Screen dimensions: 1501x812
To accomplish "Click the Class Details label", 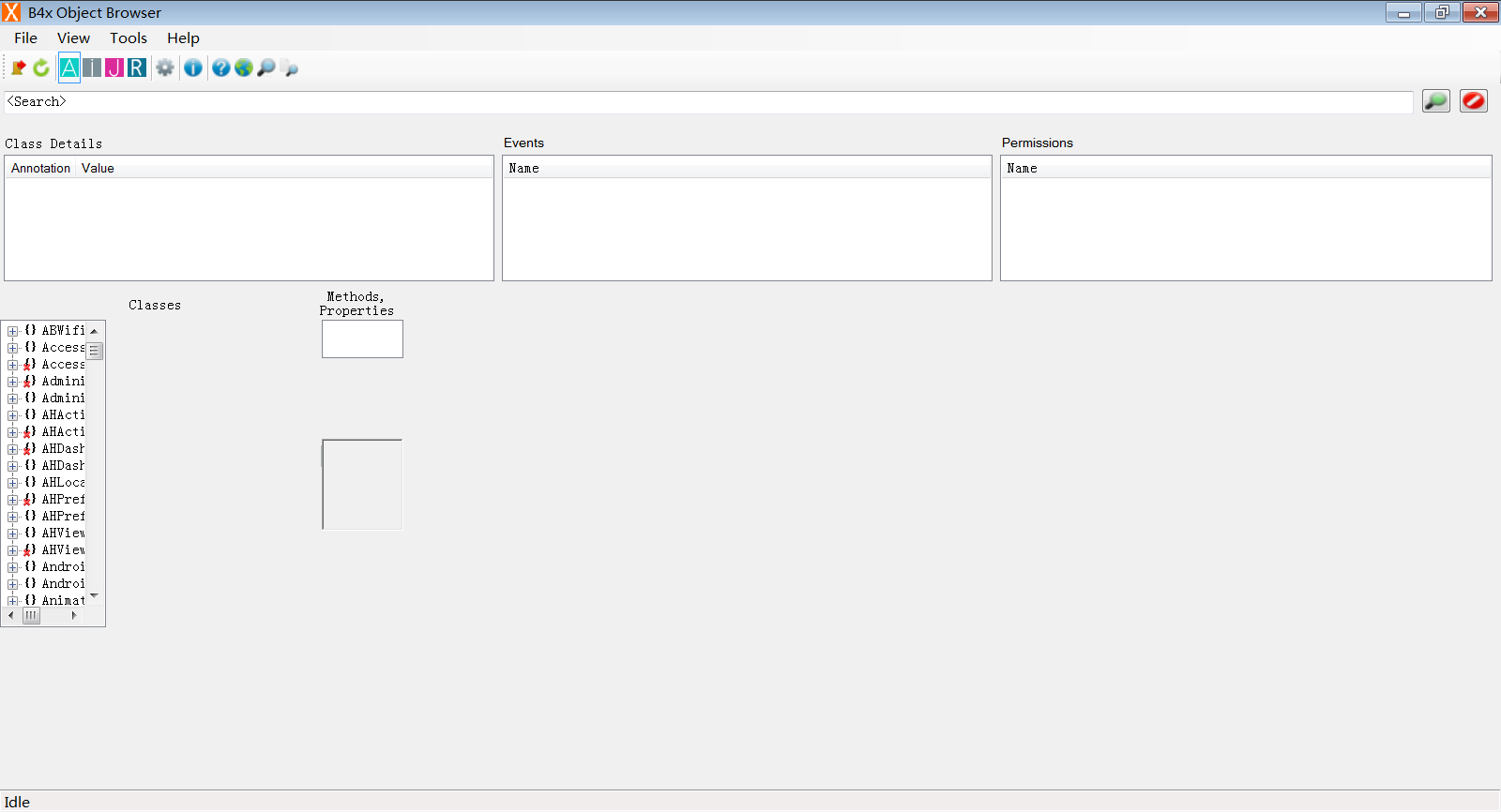I will coord(53,143).
